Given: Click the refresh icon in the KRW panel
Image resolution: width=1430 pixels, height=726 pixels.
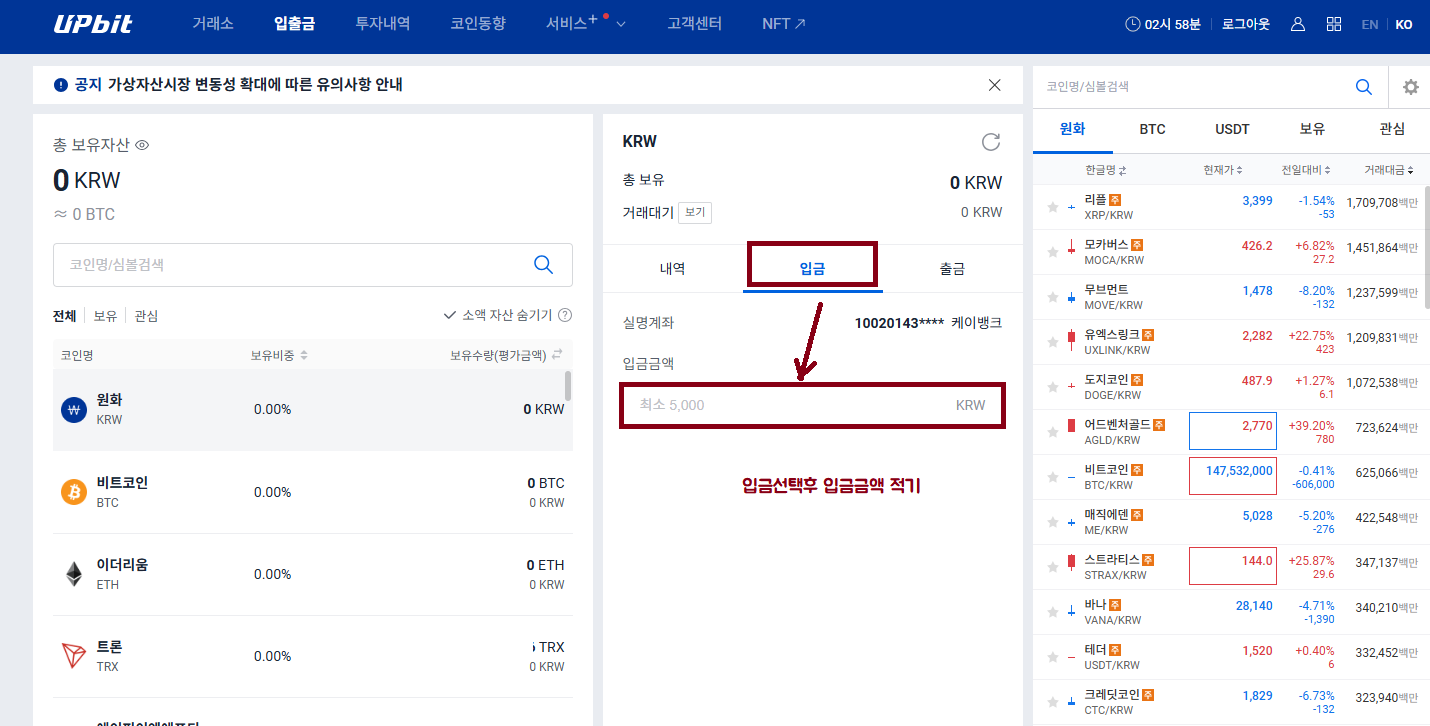Looking at the screenshot, I should pyautogui.click(x=990, y=142).
